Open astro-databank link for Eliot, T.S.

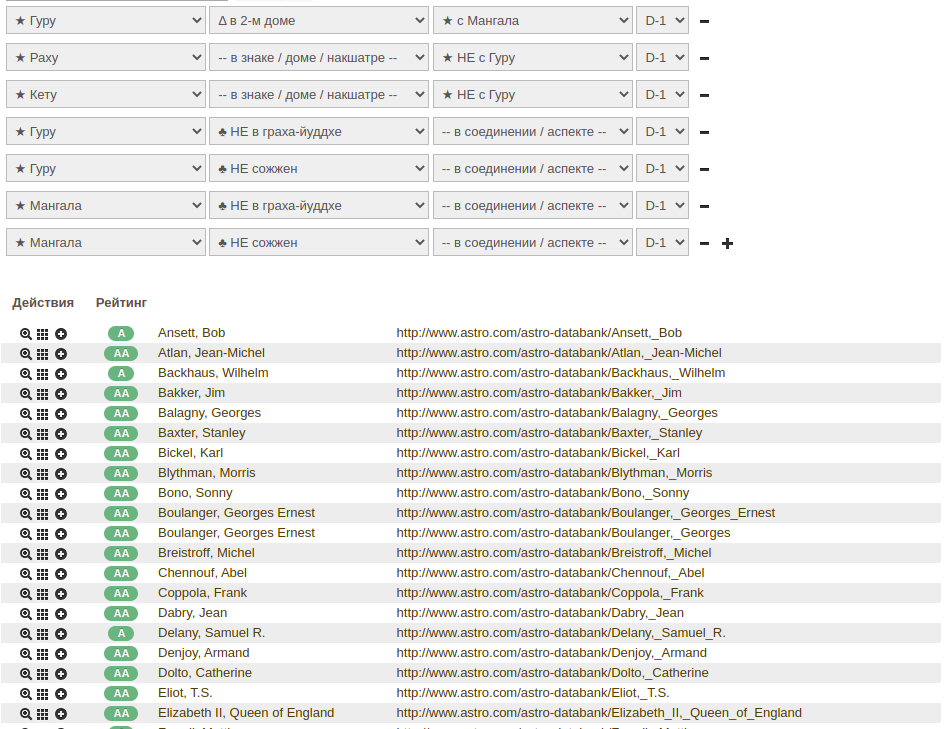533,693
